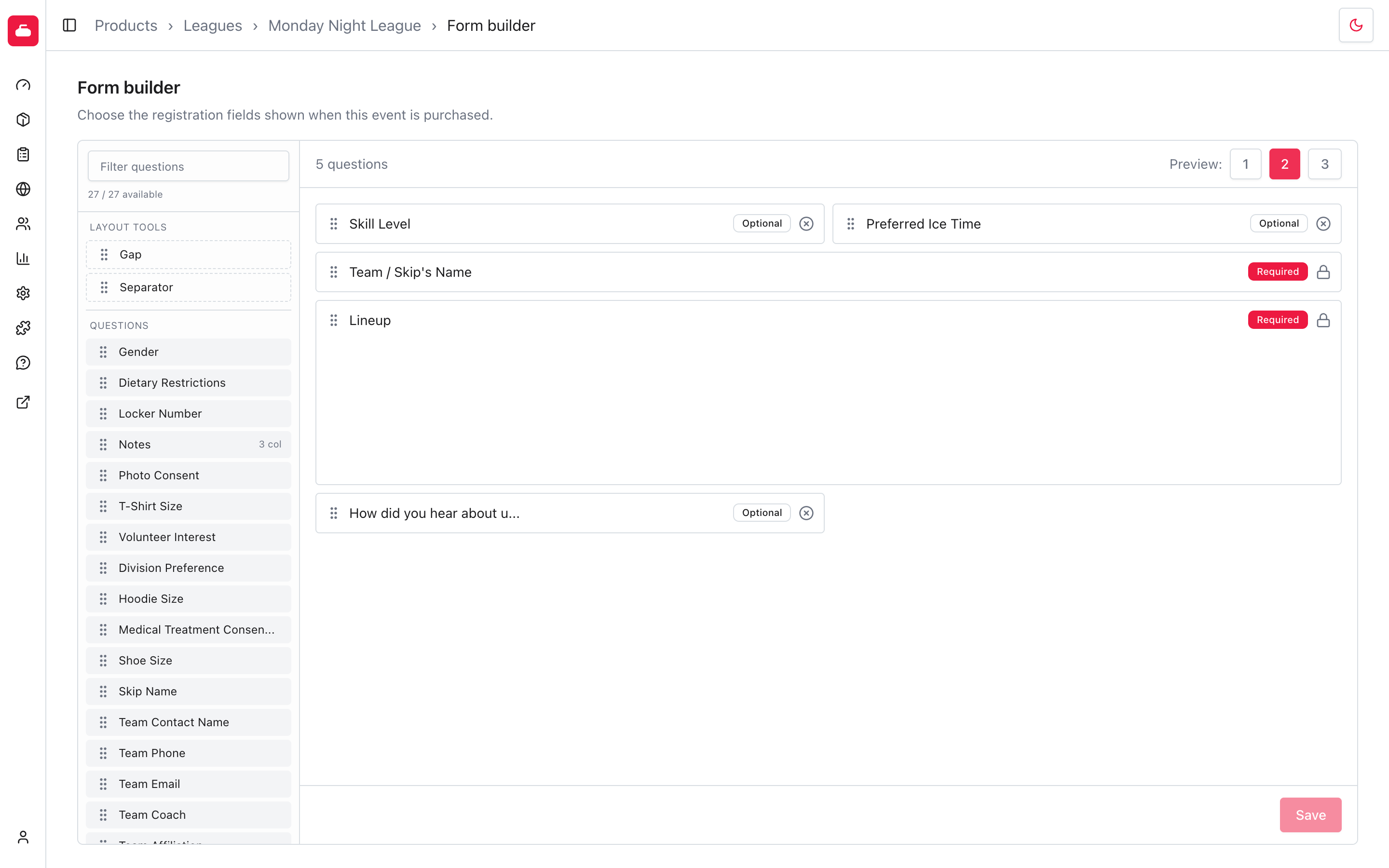The height and width of the screenshot is (868, 1389).
Task: Open the globe icon in sidebar
Action: click(23, 189)
